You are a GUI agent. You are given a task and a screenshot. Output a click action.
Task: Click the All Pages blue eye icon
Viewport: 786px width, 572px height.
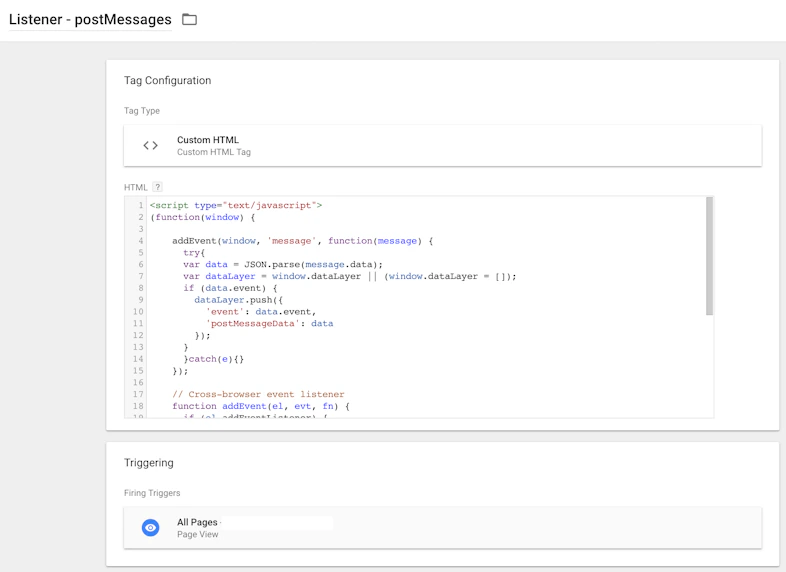[x=150, y=527]
